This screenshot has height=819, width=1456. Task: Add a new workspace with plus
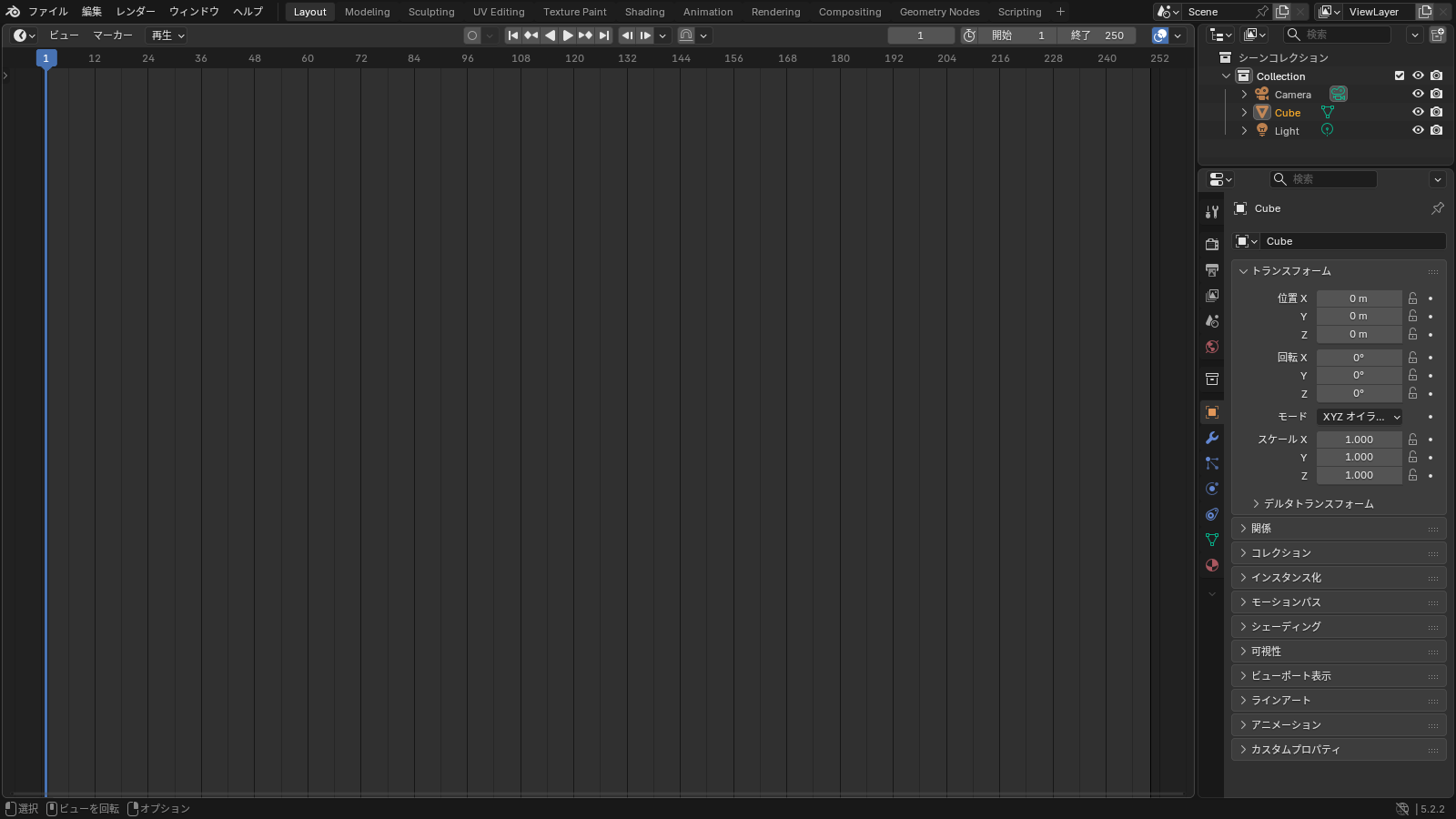click(1060, 12)
